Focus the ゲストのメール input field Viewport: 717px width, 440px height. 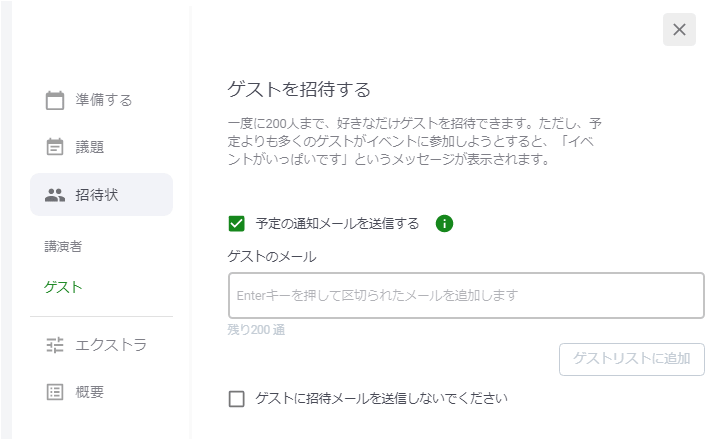click(x=466, y=295)
